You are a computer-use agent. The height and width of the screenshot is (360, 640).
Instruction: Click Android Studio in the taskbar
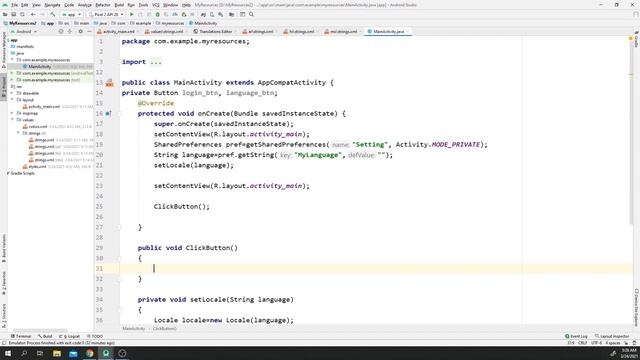click(106, 353)
